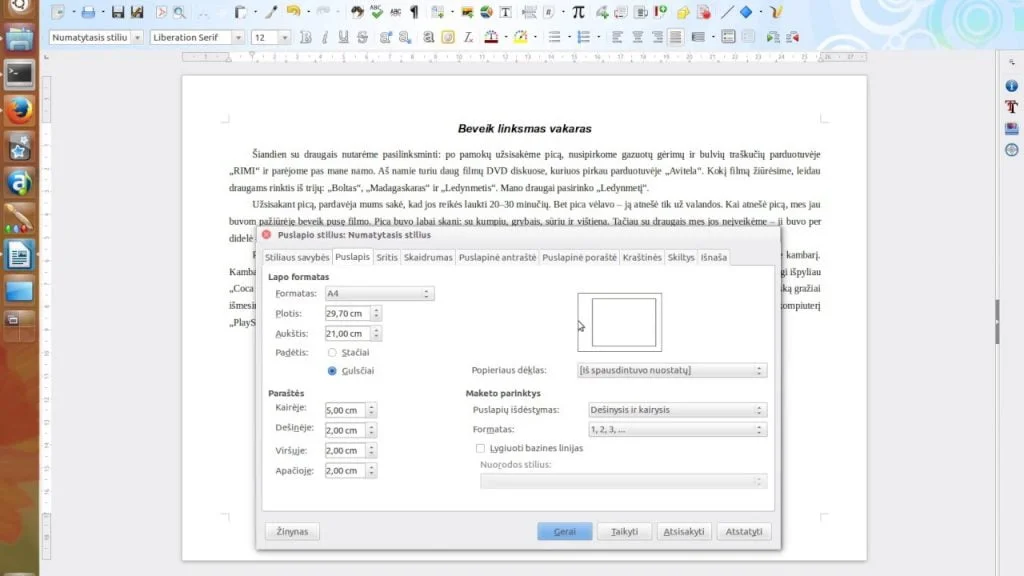This screenshot has width=1024, height=576.
Task: Click the Gerai button
Action: click(564, 532)
